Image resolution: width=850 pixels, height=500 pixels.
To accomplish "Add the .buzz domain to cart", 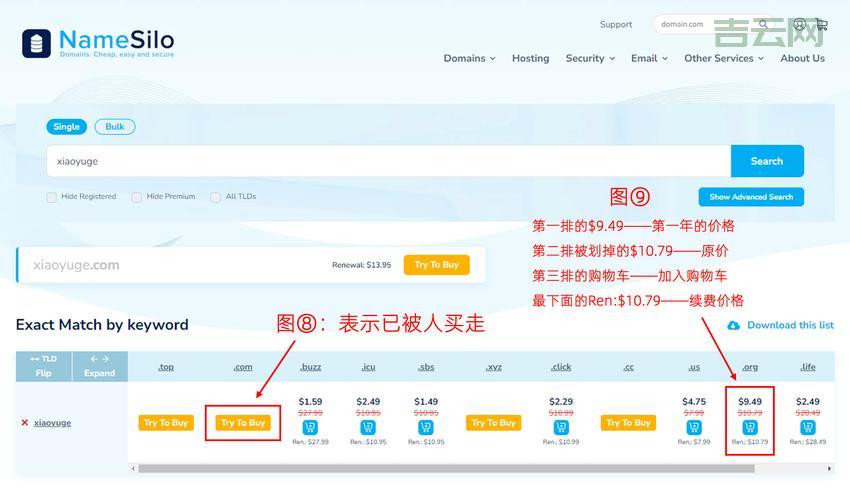I will click(310, 427).
